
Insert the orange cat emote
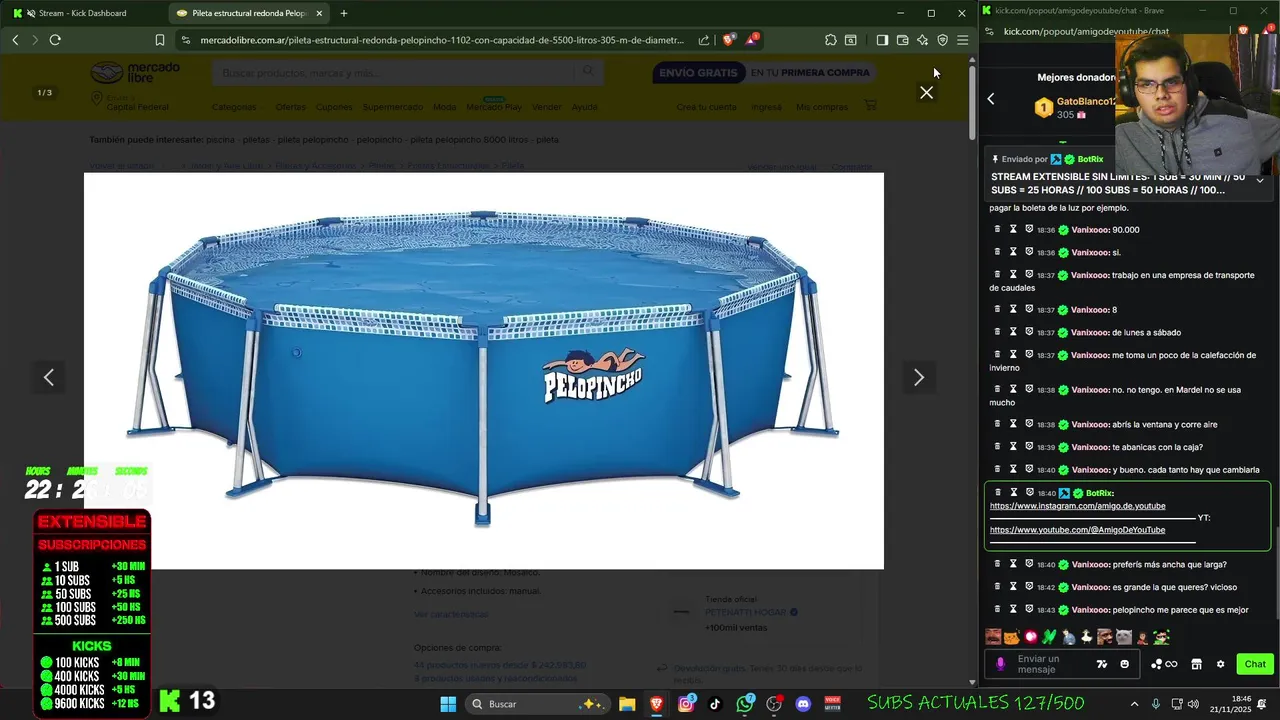pyautogui.click(x=1011, y=637)
